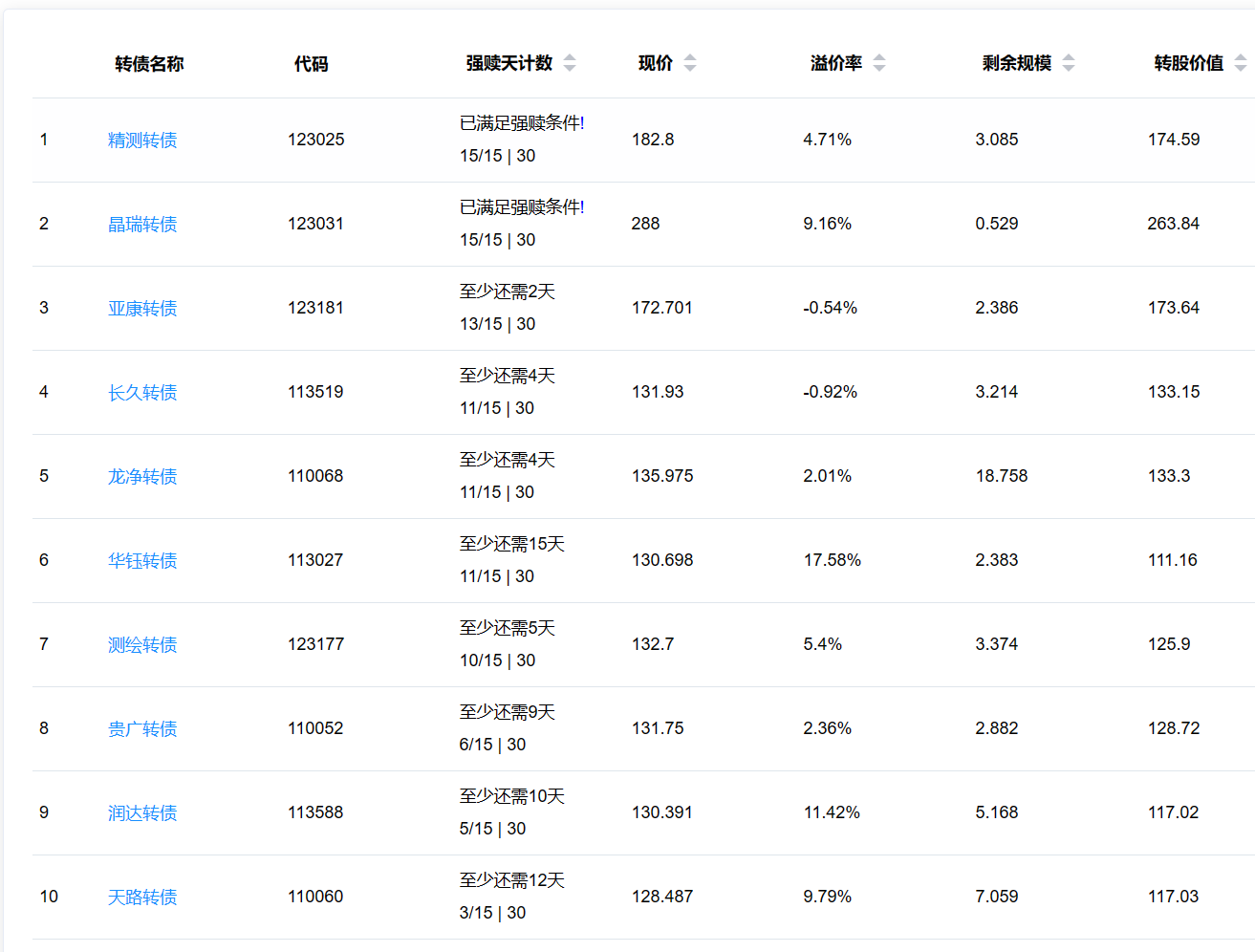Click the 亚康转债 link
Viewport: 1255px width, 952px height.
pyautogui.click(x=142, y=309)
